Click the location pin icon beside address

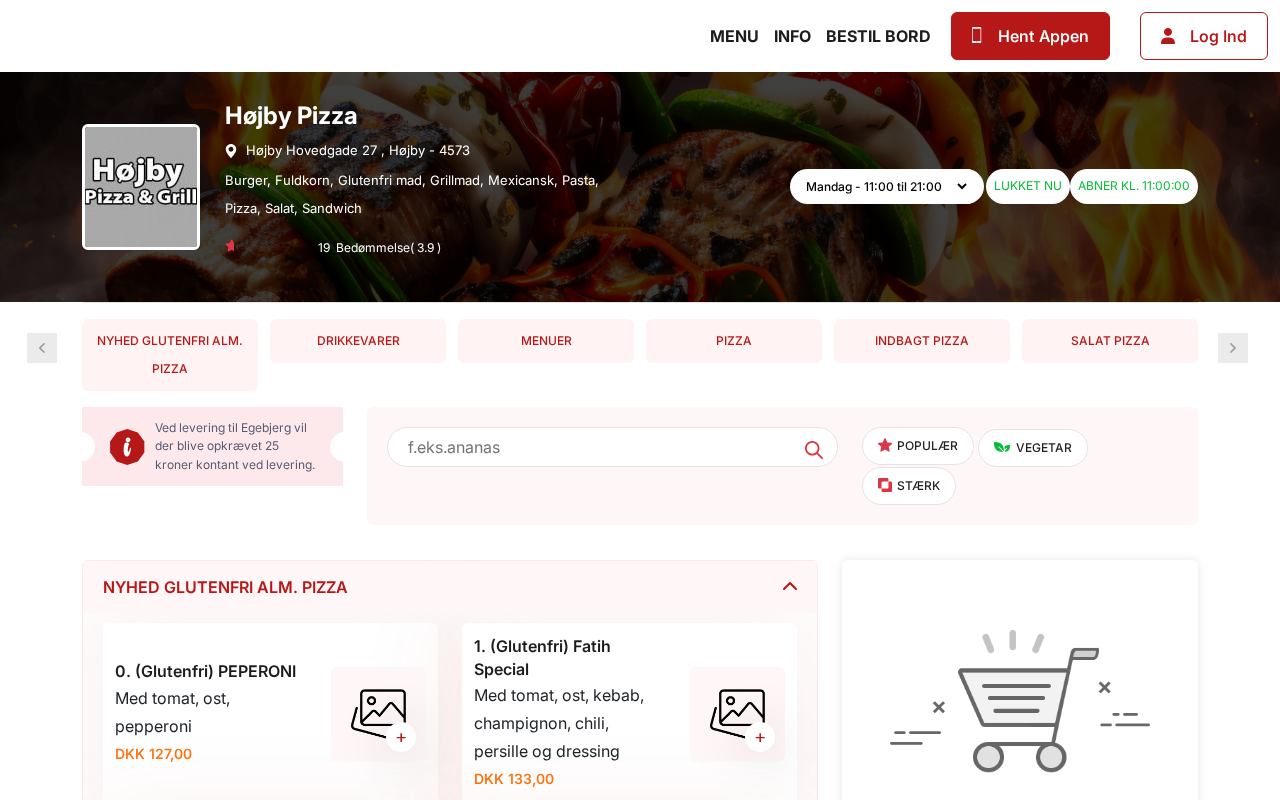(x=231, y=151)
